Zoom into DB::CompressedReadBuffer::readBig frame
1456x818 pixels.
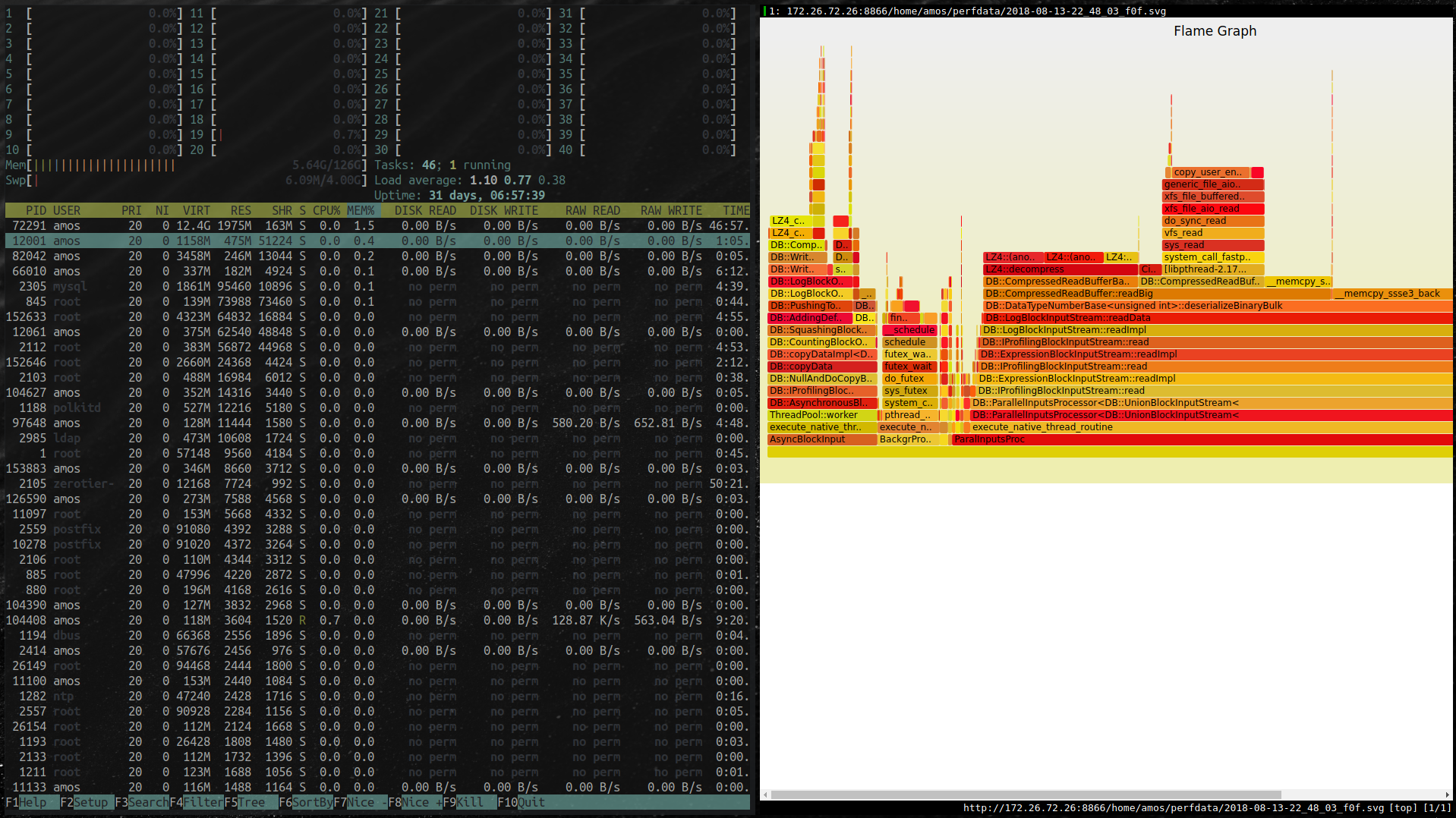[x=1158, y=294]
